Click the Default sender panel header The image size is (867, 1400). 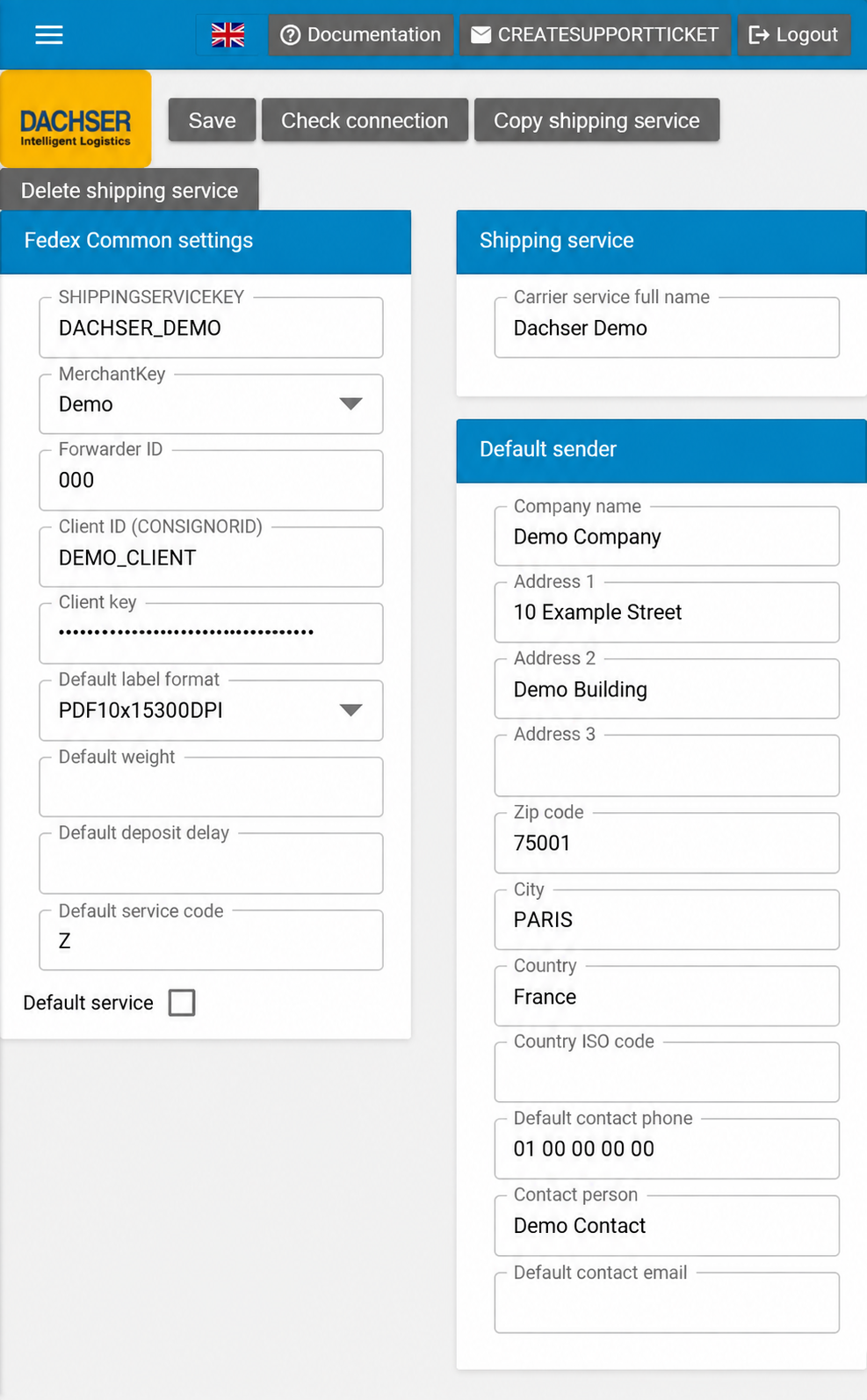click(x=661, y=450)
